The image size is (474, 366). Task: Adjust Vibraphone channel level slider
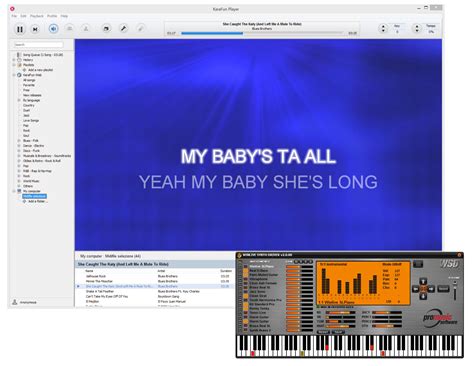299,279
